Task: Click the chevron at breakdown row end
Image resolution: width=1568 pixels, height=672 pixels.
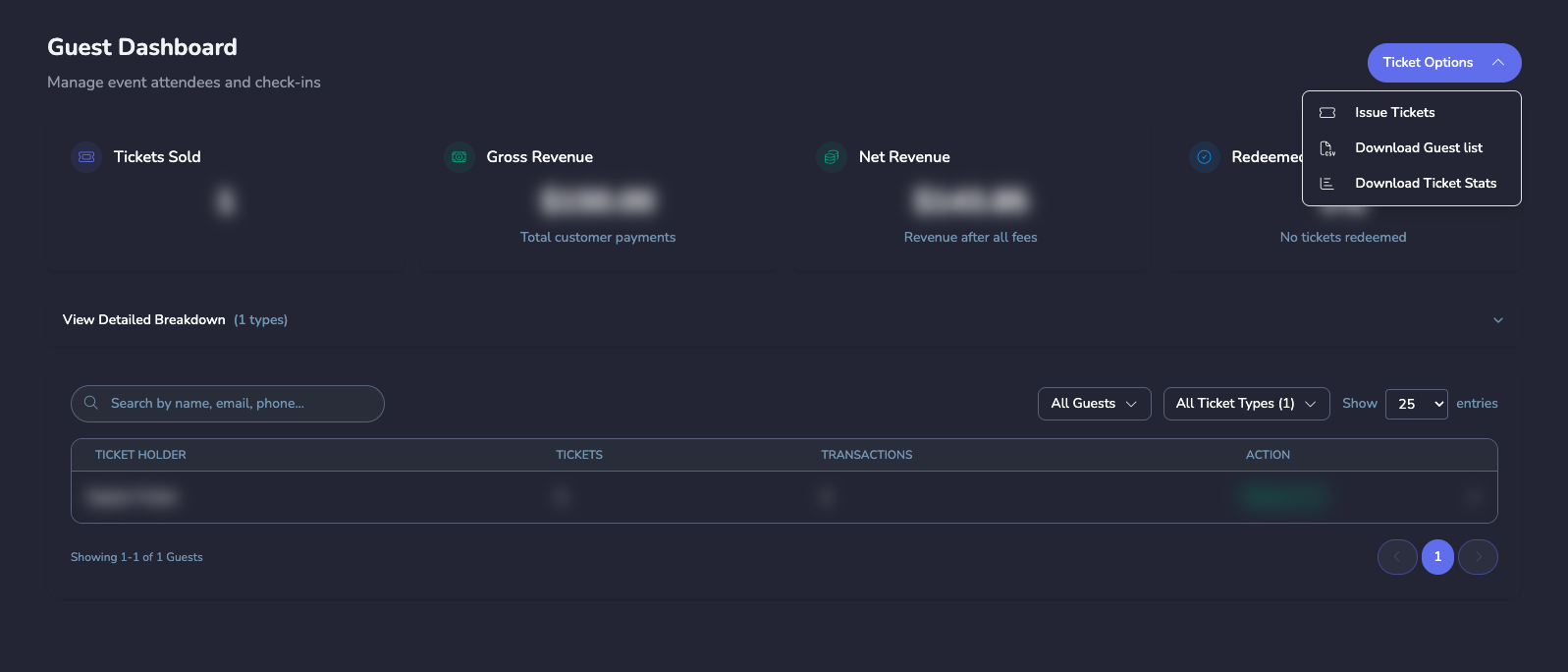Action: pyautogui.click(x=1498, y=320)
